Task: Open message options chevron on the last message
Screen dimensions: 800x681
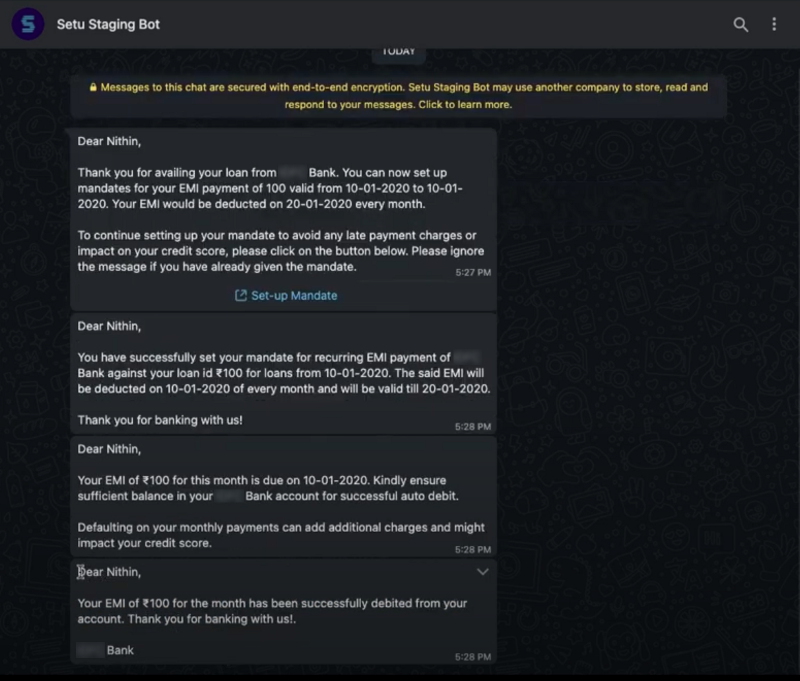Action: [x=483, y=572]
